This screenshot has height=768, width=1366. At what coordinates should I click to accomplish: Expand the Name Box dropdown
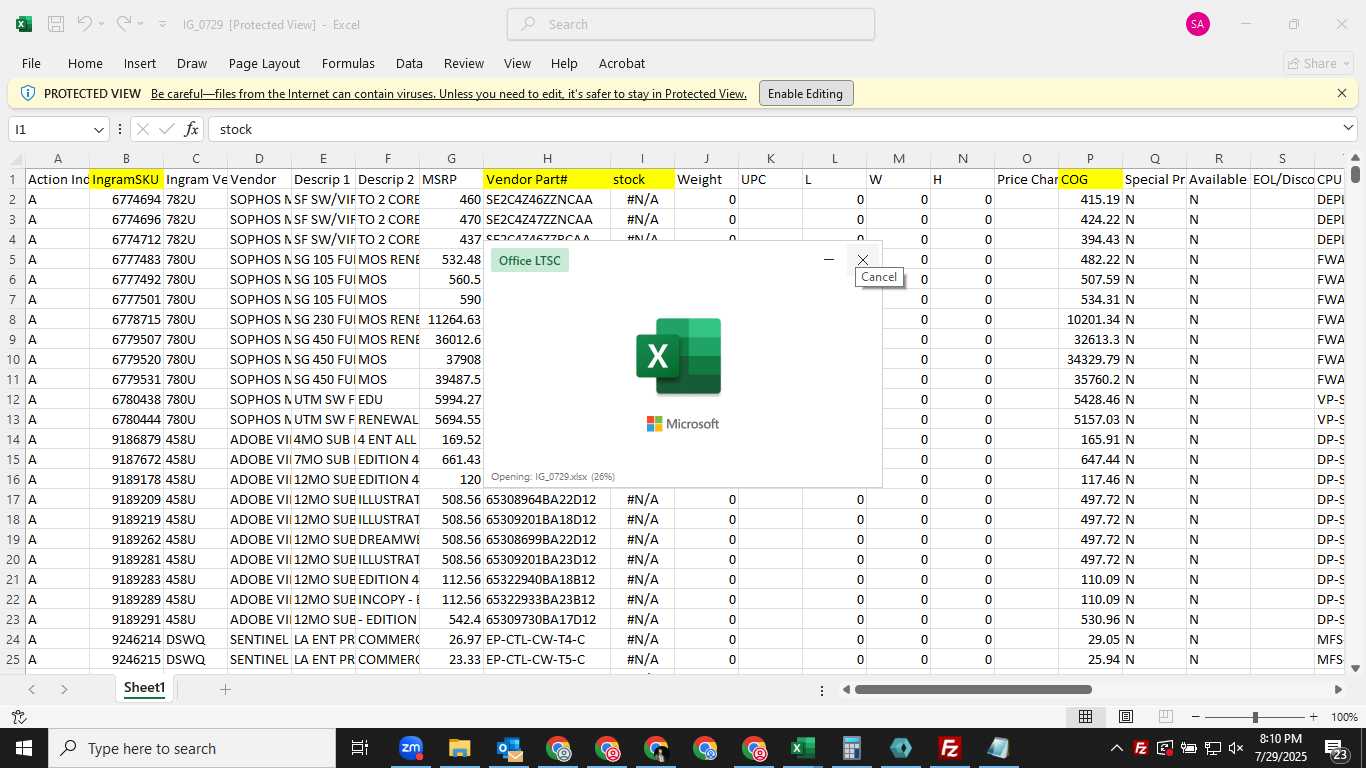click(99, 129)
